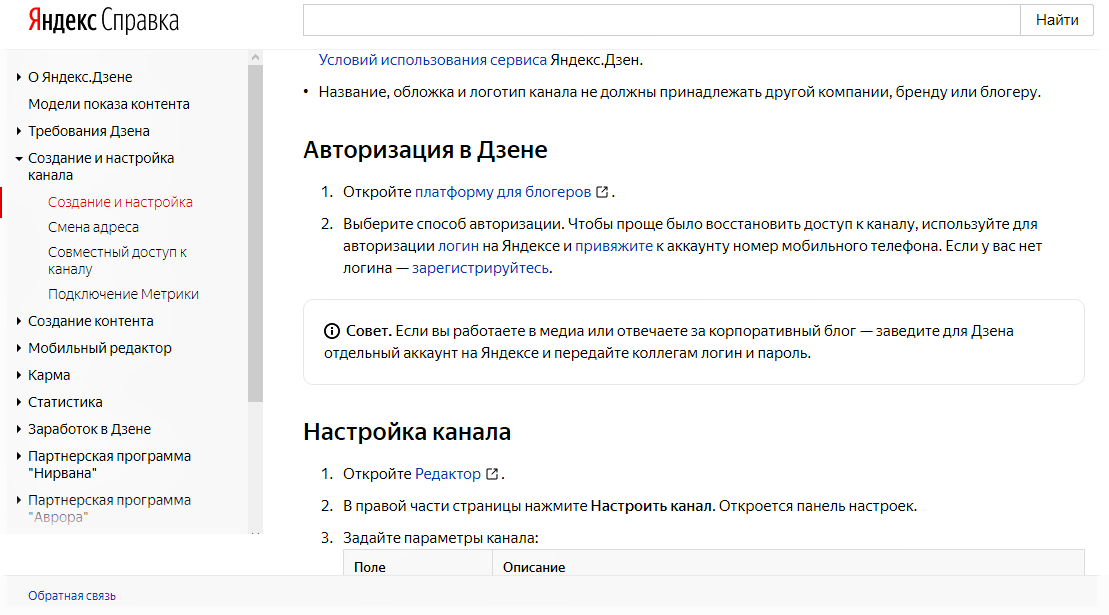Open the Обратная связь link
The width and height of the screenshot is (1109, 615).
[72, 596]
